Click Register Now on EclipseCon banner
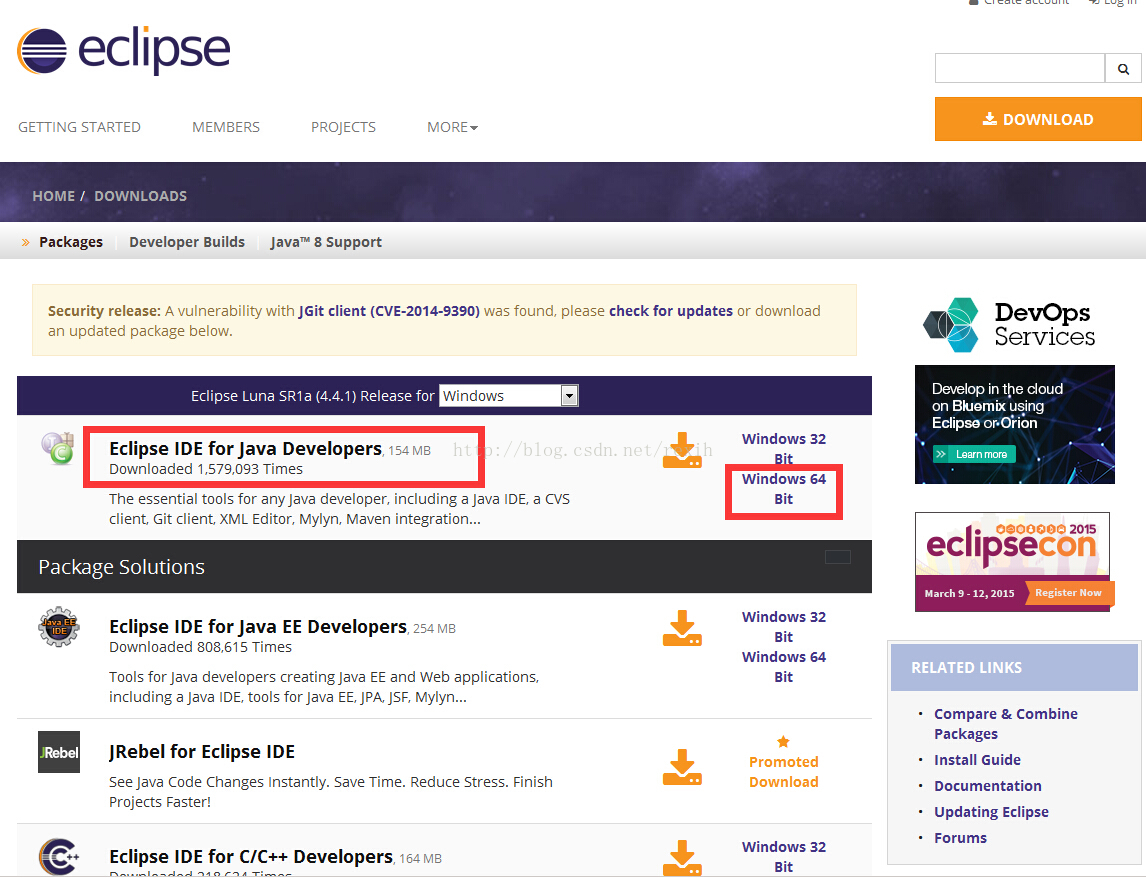1146x878 pixels. [1068, 593]
